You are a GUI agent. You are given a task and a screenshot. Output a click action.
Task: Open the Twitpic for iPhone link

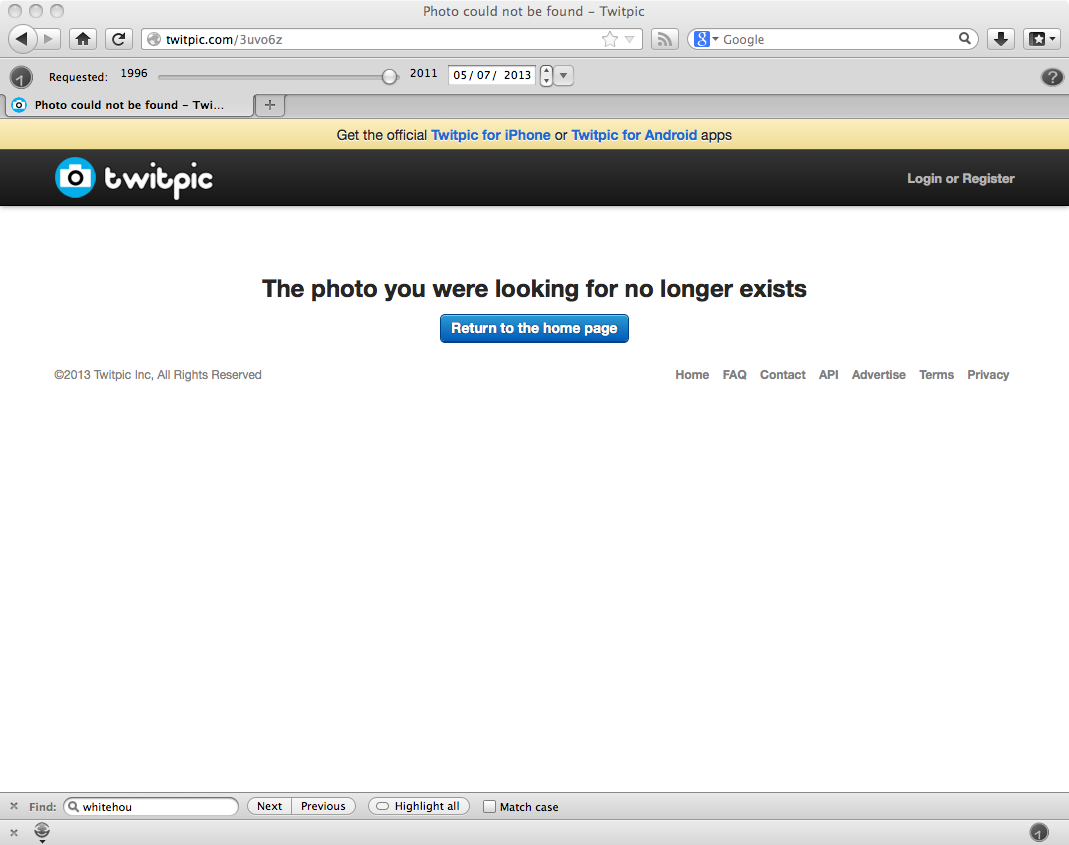(491, 135)
